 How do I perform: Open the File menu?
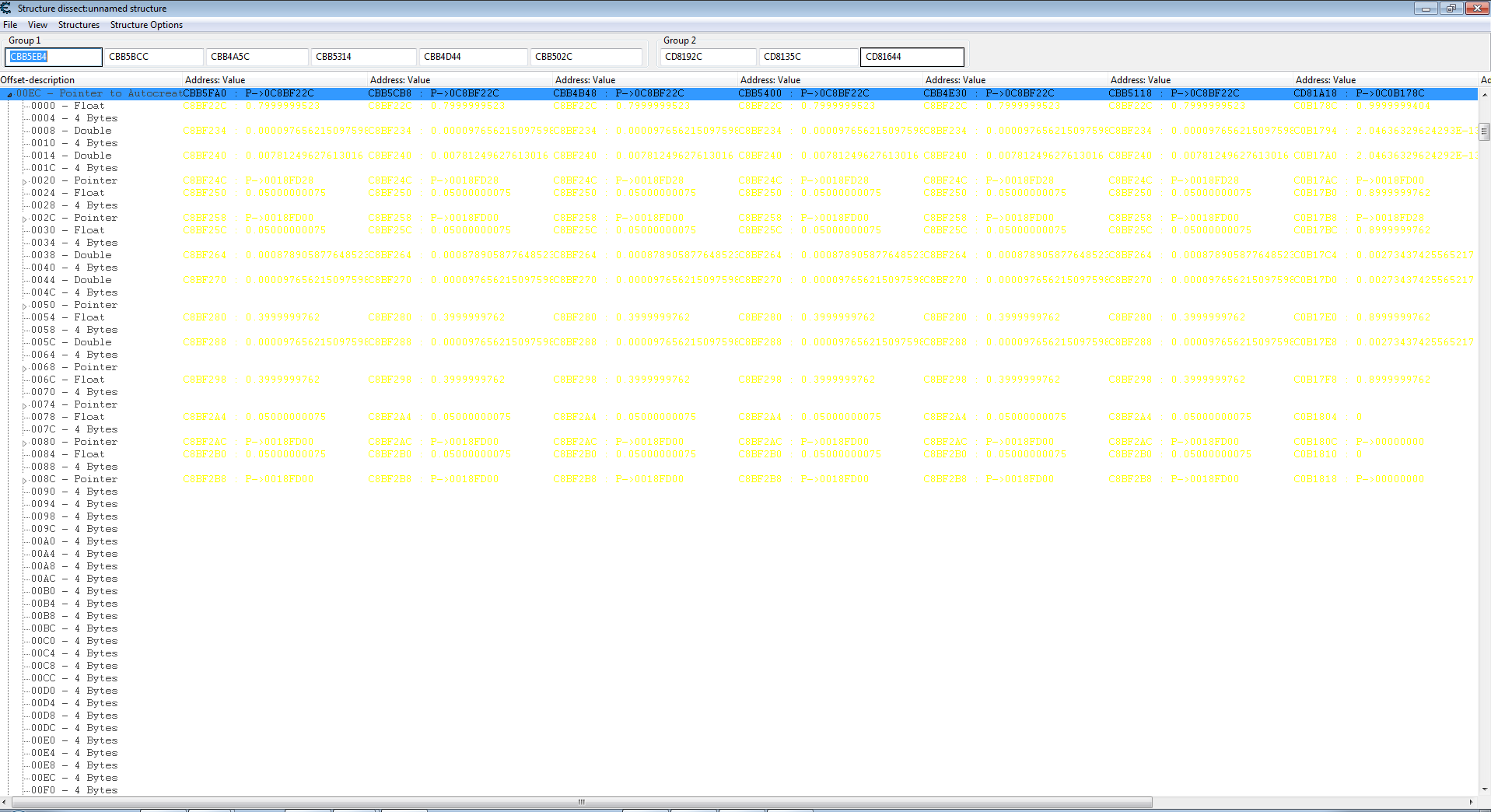tap(10, 25)
